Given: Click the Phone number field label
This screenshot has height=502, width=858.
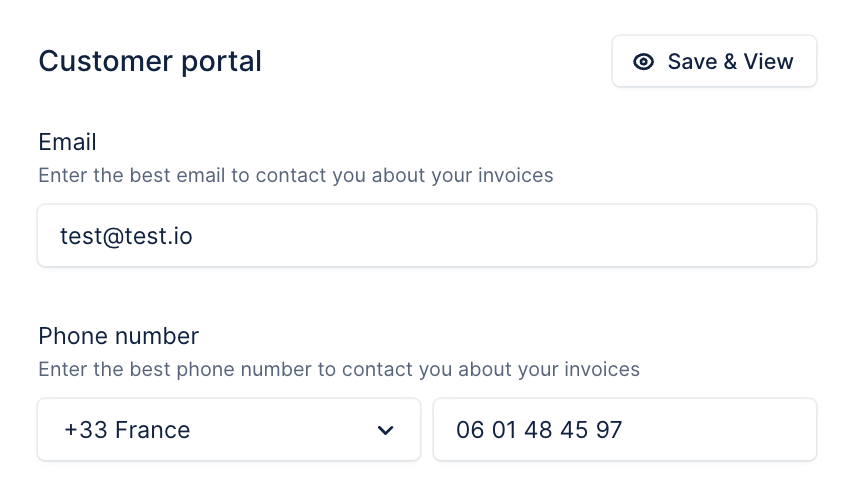Looking at the screenshot, I should point(119,336).
